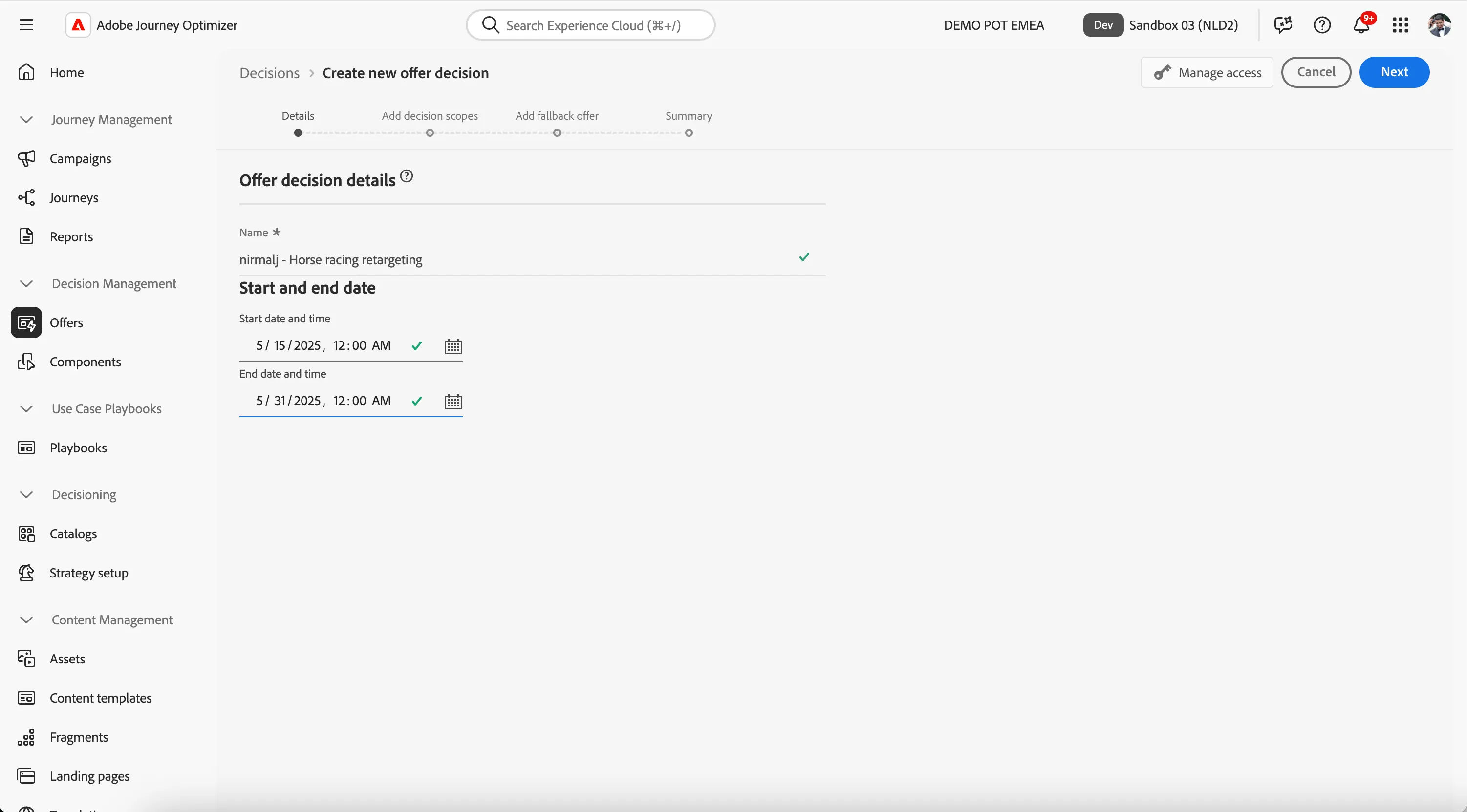
Task: Open the apps grid switcher
Action: [x=1401, y=25]
